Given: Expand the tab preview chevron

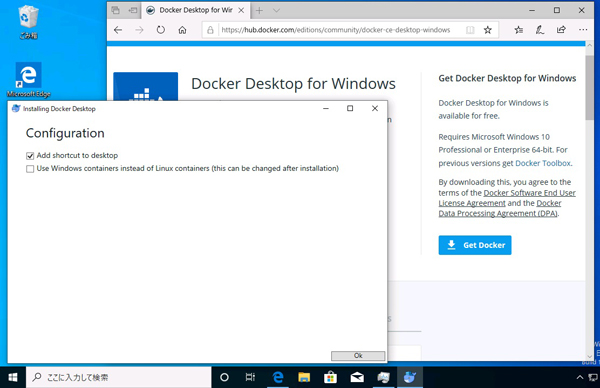Looking at the screenshot, I should pyautogui.click(x=276, y=10).
